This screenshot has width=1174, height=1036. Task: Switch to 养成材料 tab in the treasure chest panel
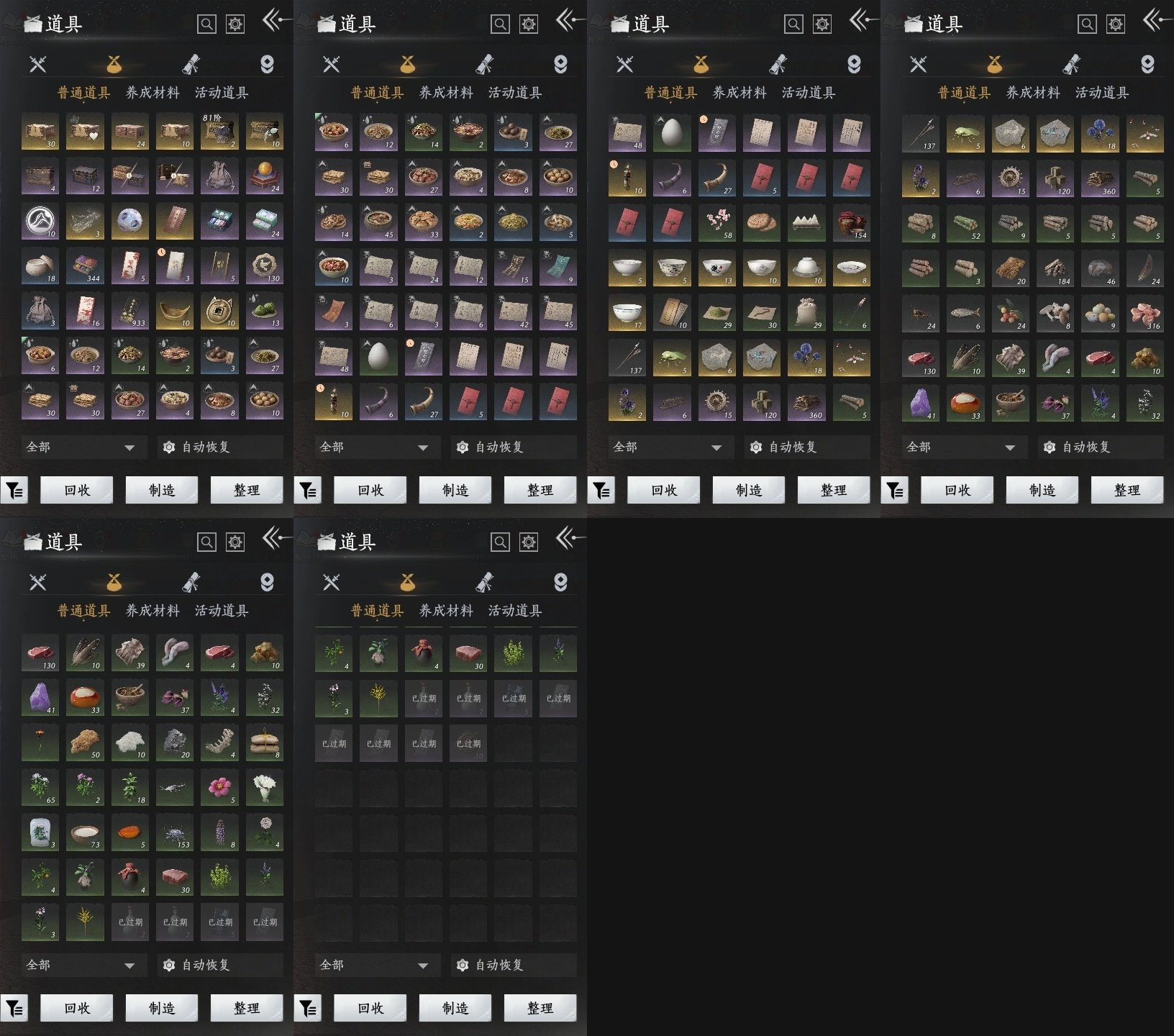[153, 93]
